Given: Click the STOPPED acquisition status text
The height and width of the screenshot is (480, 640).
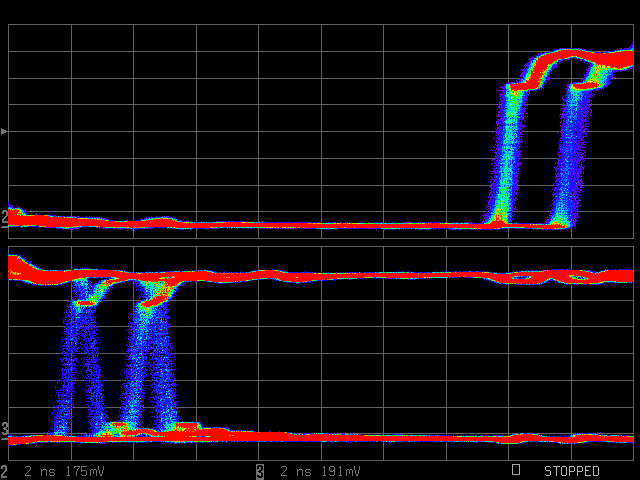Looking at the screenshot, I should (571, 471).
